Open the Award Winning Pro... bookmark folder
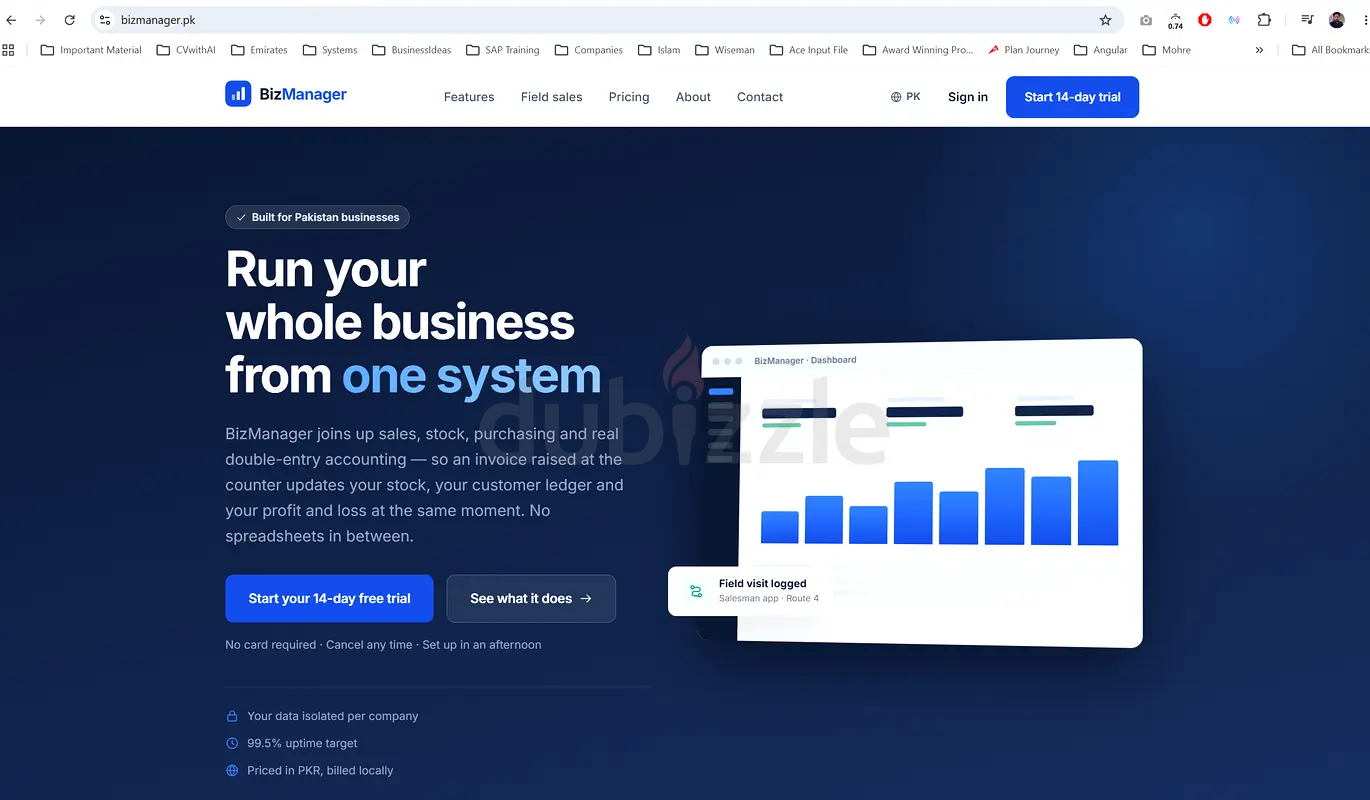The width and height of the screenshot is (1370, 800). tap(918, 50)
